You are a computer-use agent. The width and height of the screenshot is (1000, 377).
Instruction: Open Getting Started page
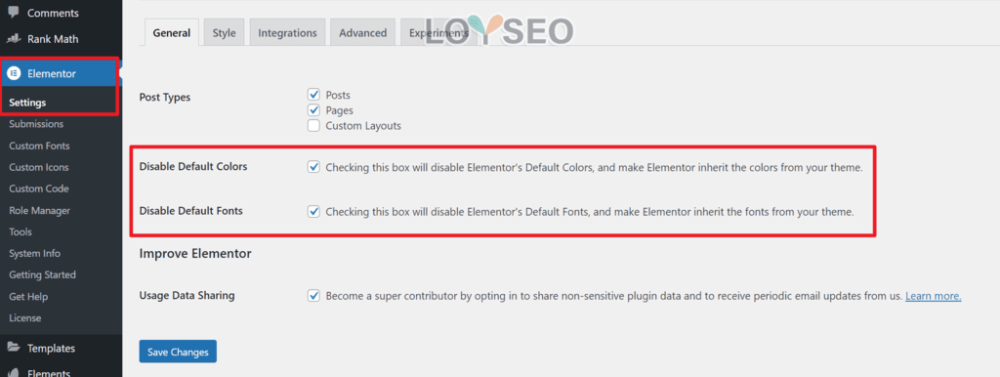click(x=43, y=275)
